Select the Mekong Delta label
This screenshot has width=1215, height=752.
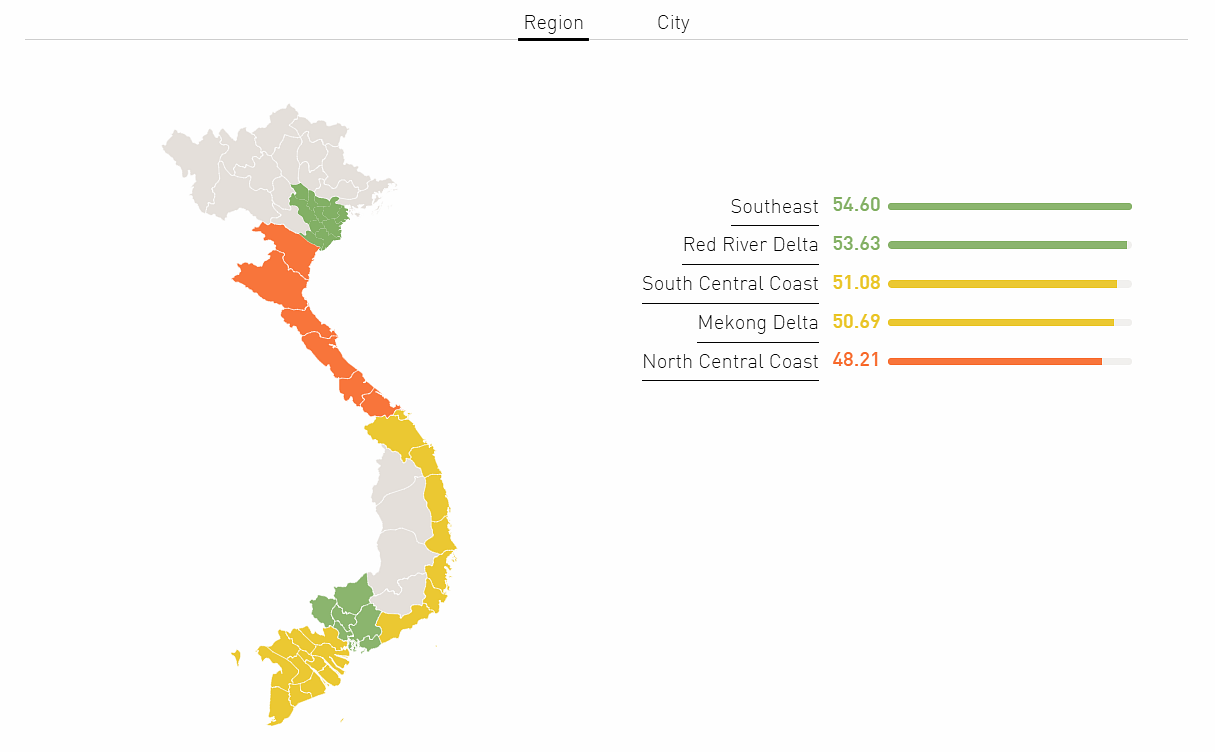click(758, 323)
